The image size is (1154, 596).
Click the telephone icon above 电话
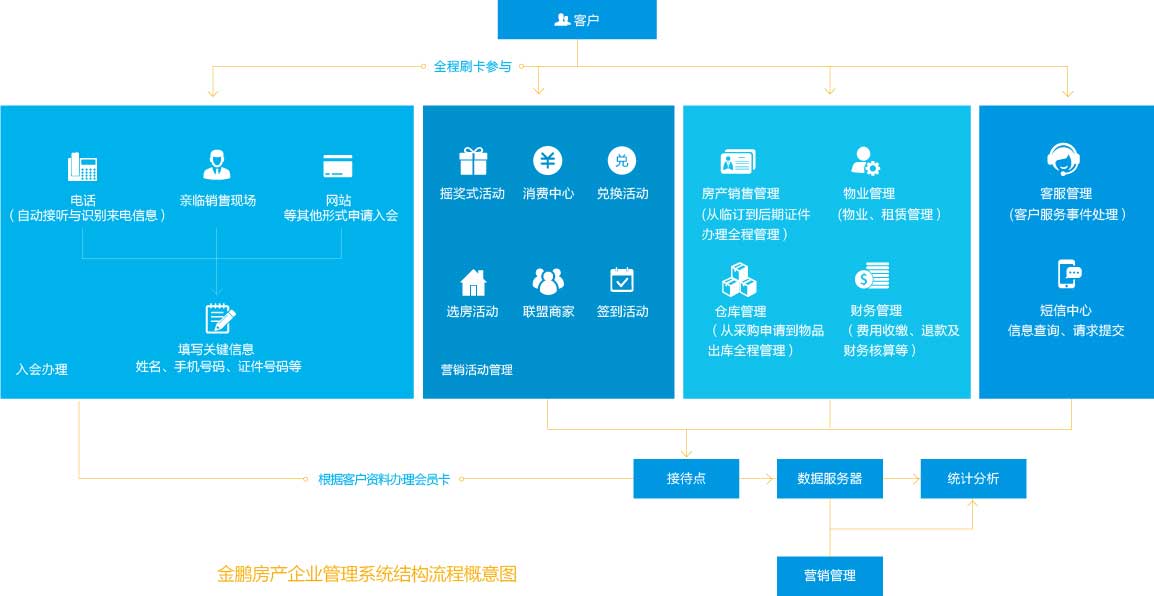coord(82,166)
